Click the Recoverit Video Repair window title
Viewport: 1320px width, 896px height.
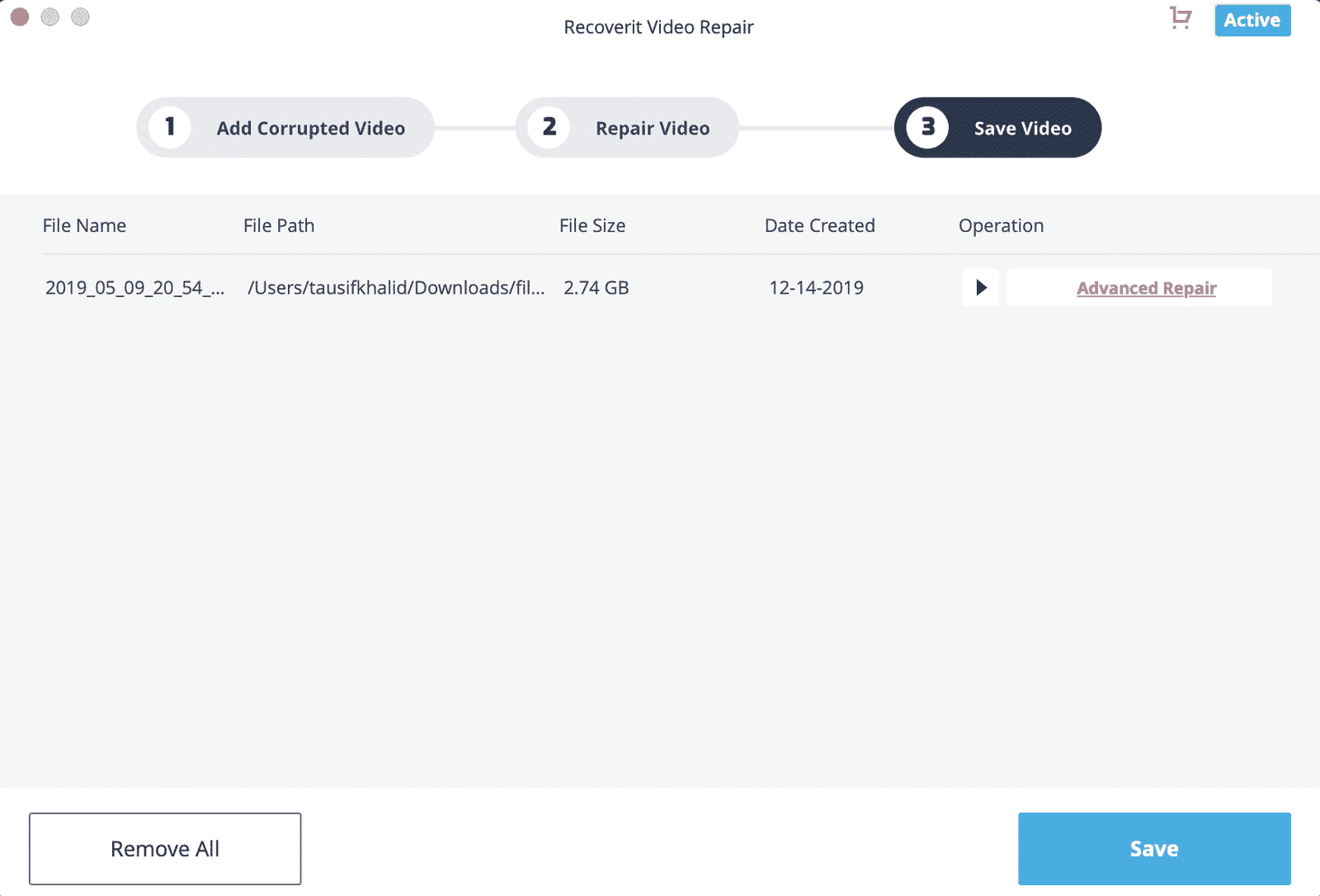pos(659,27)
